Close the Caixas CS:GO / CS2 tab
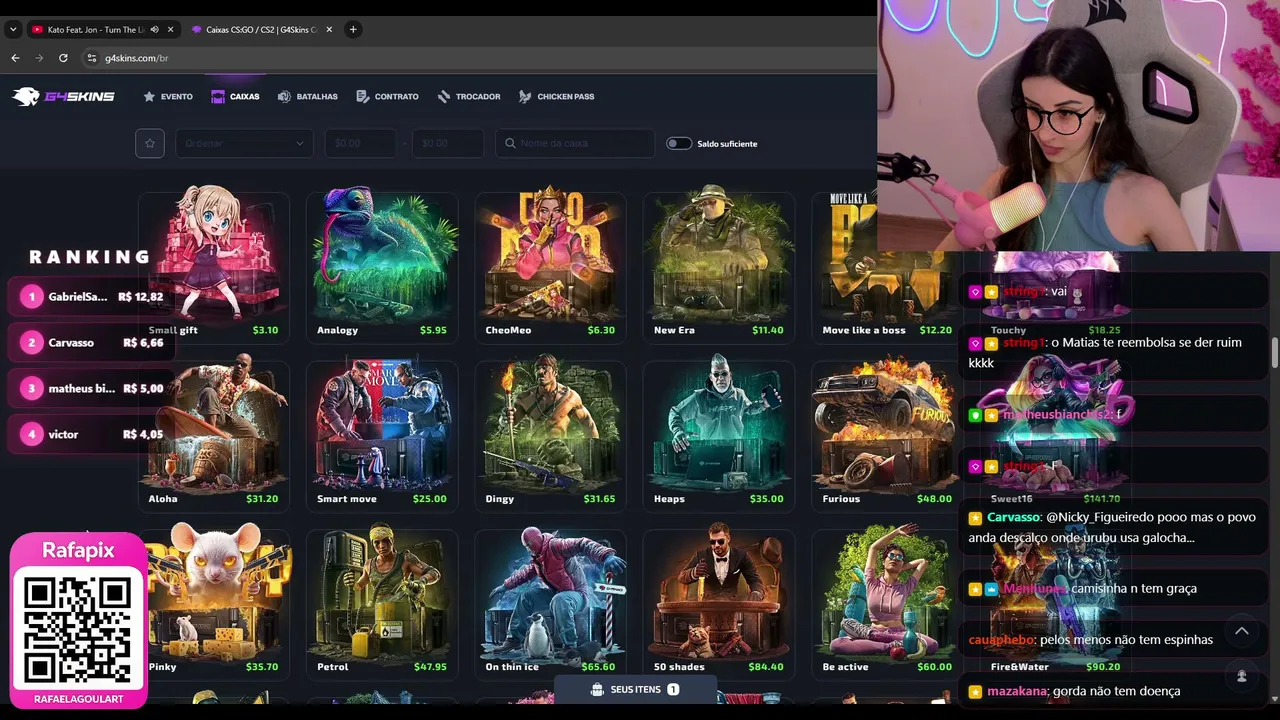The width and height of the screenshot is (1280, 720). click(x=329, y=30)
